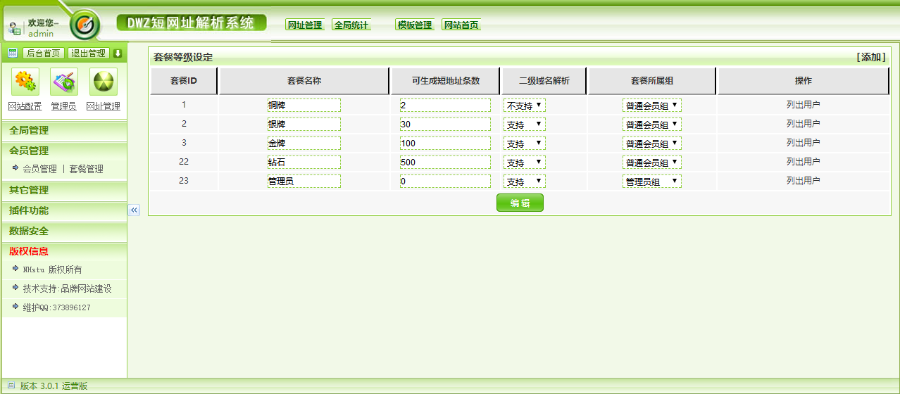Focus the package name field for ID 2
The width and height of the screenshot is (900, 394).
(x=304, y=124)
